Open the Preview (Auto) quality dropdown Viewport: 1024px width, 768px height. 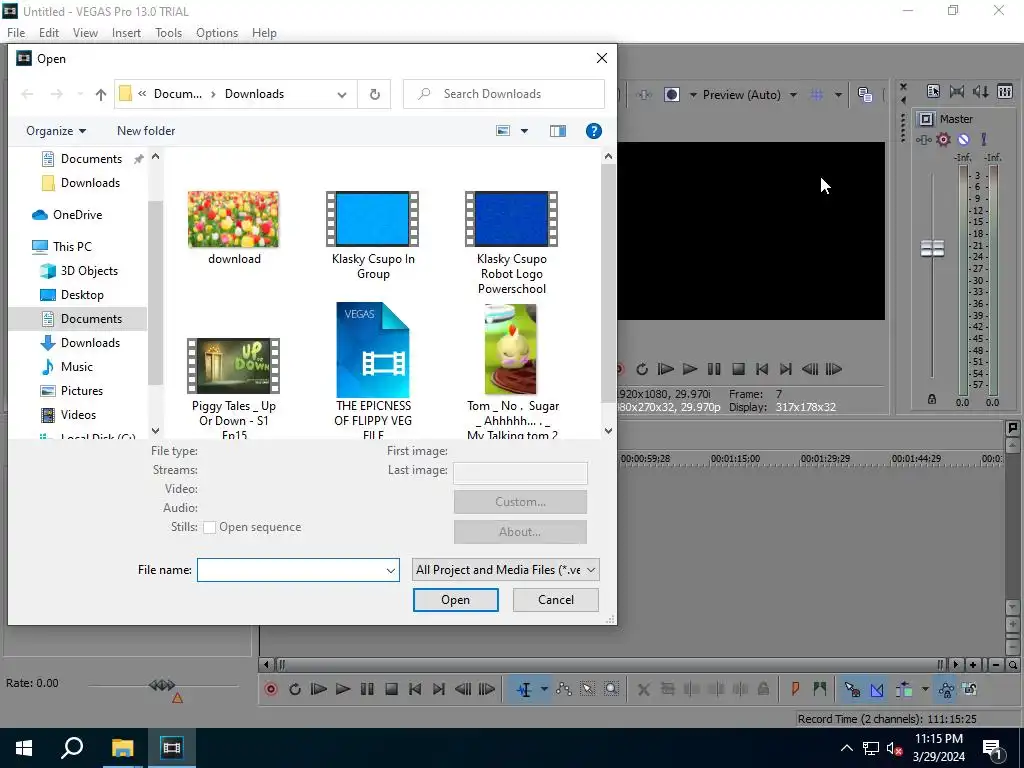(x=793, y=95)
